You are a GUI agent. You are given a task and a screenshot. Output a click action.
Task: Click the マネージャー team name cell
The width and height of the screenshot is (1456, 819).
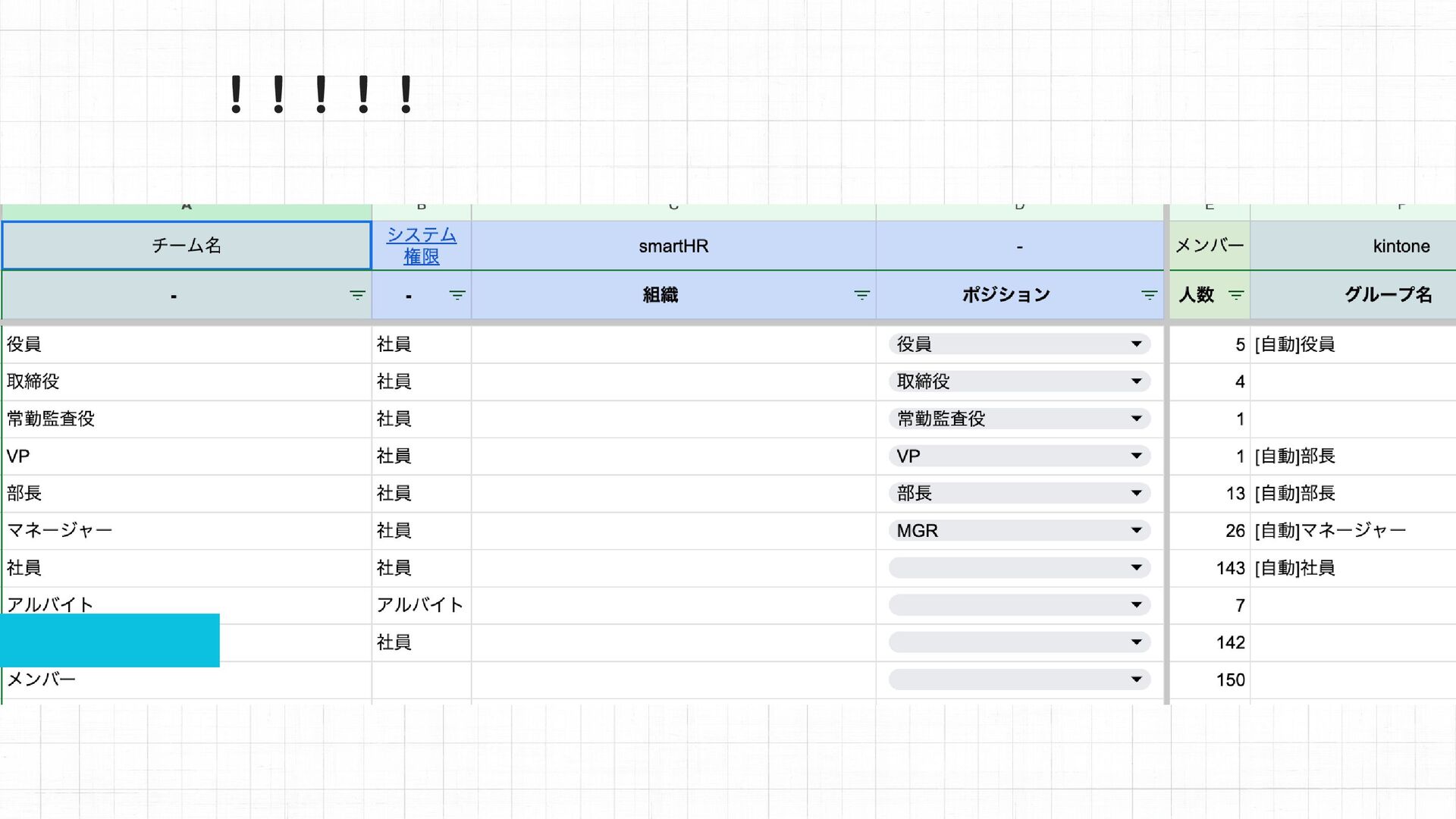tap(186, 530)
